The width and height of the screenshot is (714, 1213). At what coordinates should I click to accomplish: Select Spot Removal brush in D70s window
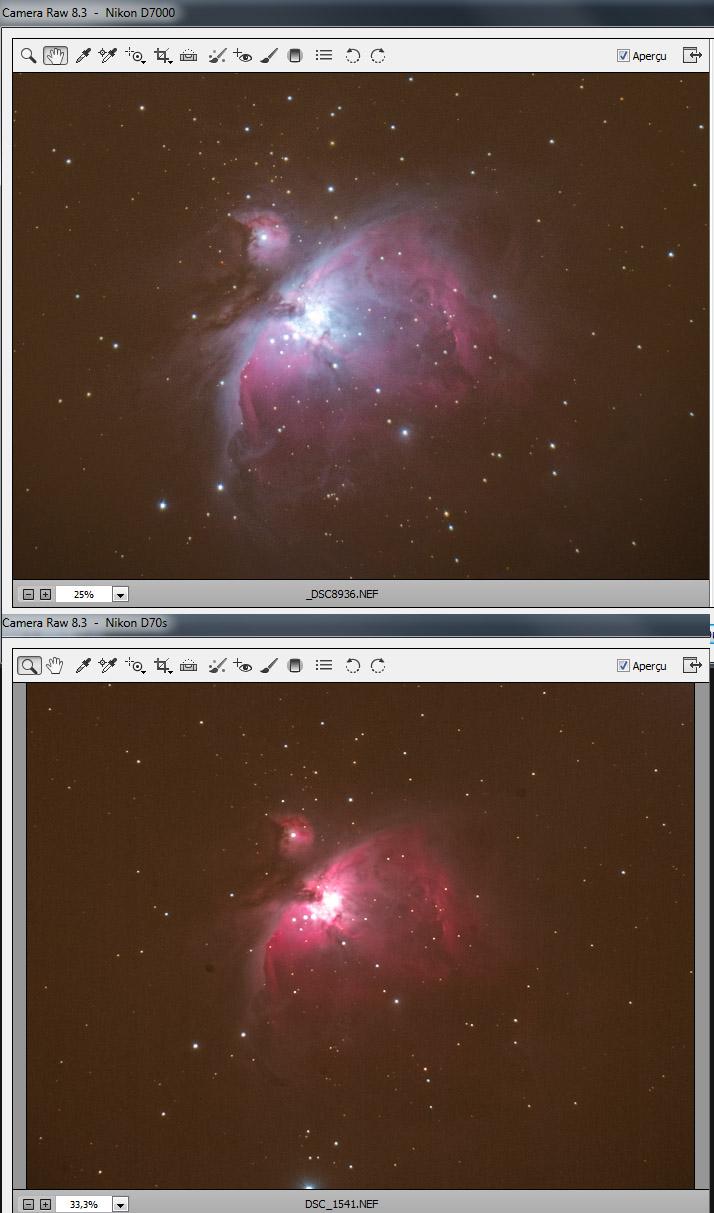(x=216, y=665)
